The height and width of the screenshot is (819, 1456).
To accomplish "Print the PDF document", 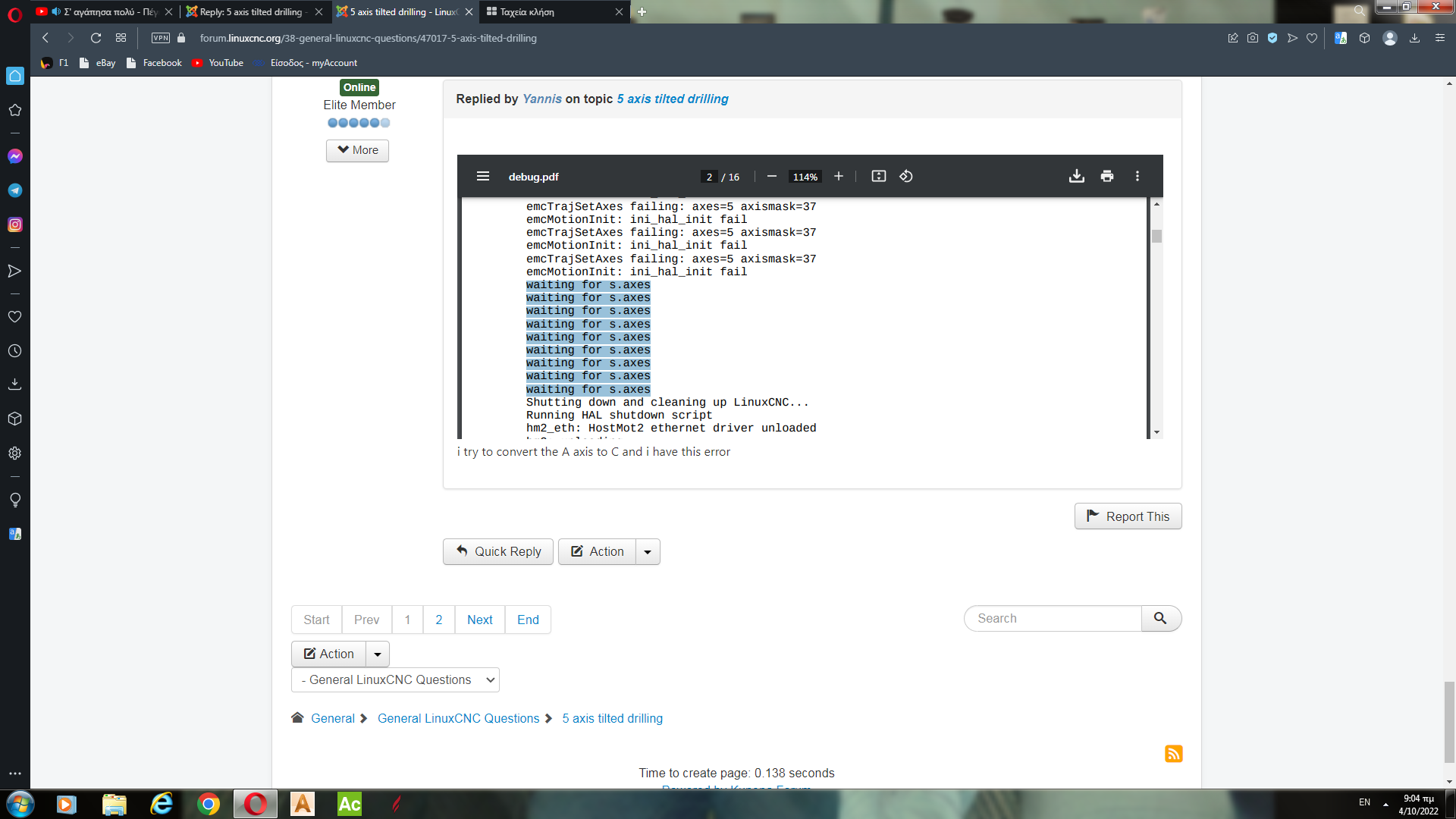I will [x=1107, y=177].
